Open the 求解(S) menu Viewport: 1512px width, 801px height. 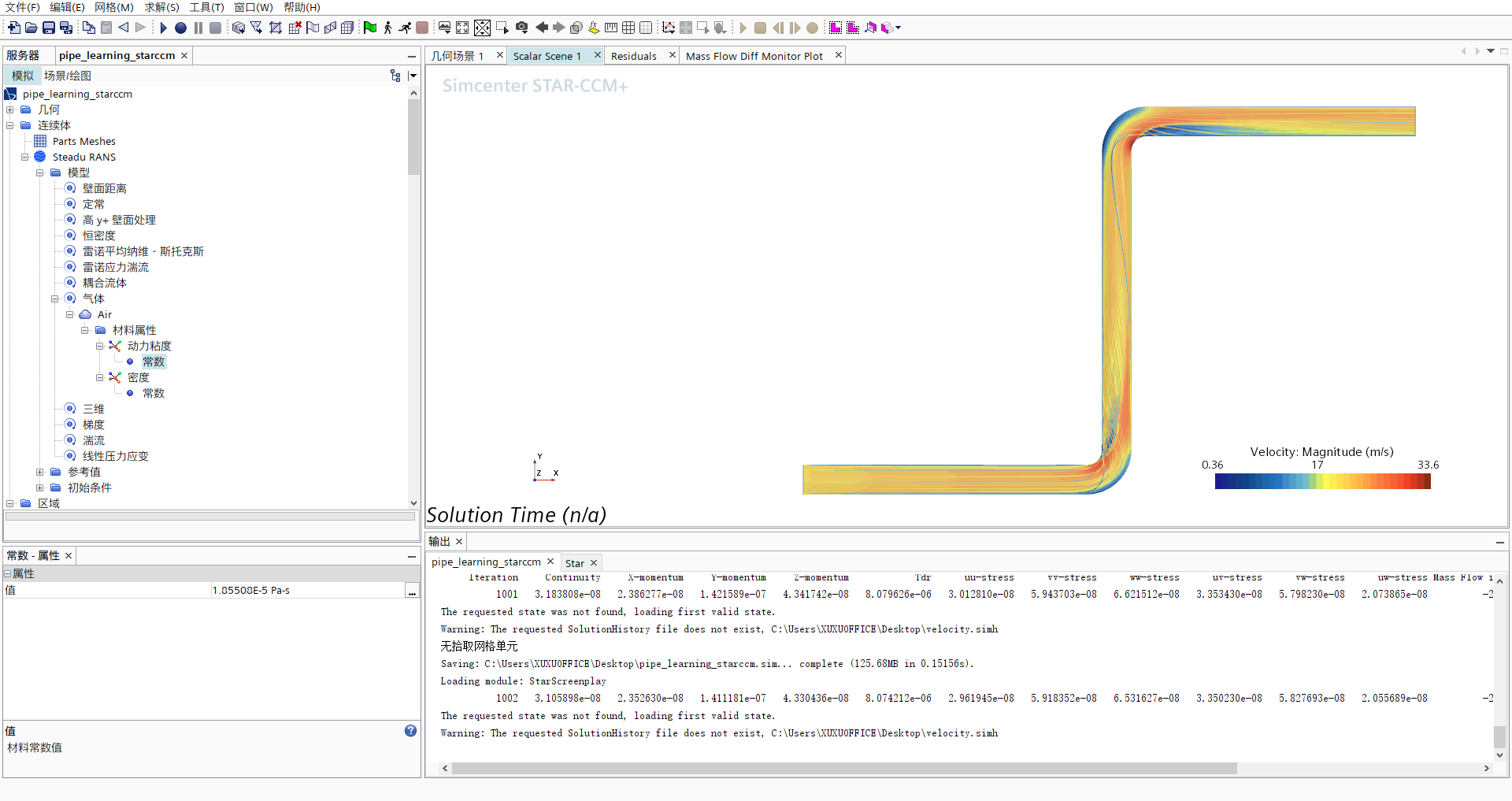162,7
